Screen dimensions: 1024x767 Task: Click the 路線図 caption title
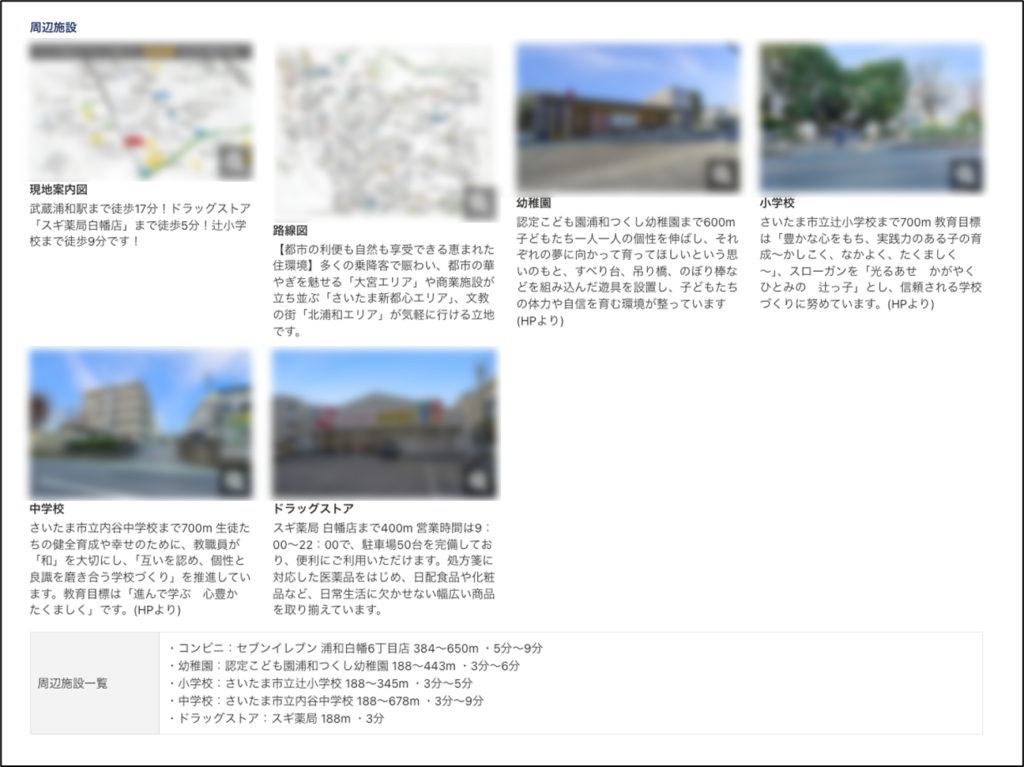pyautogui.click(x=290, y=230)
